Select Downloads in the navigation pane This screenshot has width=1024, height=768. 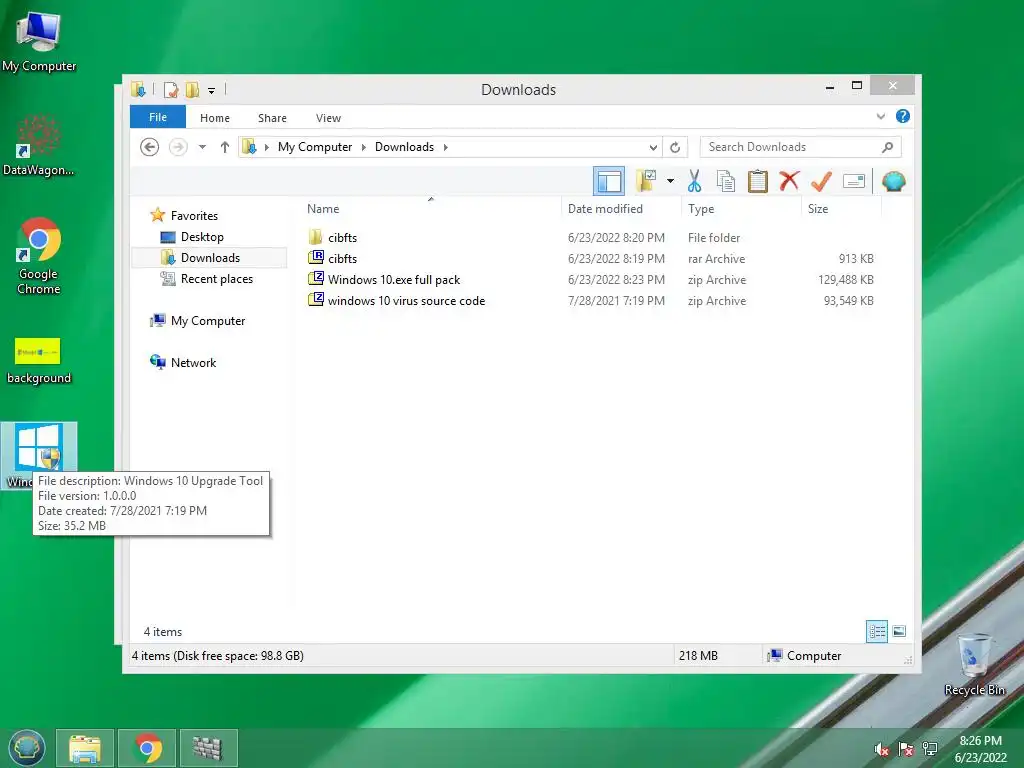pos(209,258)
